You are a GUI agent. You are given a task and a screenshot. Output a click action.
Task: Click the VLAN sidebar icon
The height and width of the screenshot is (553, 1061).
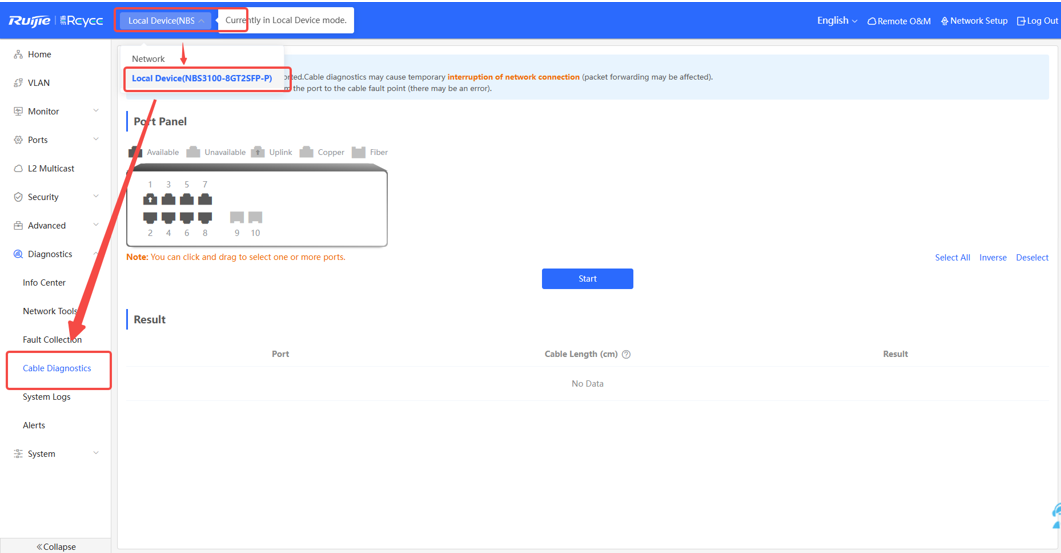[18, 83]
